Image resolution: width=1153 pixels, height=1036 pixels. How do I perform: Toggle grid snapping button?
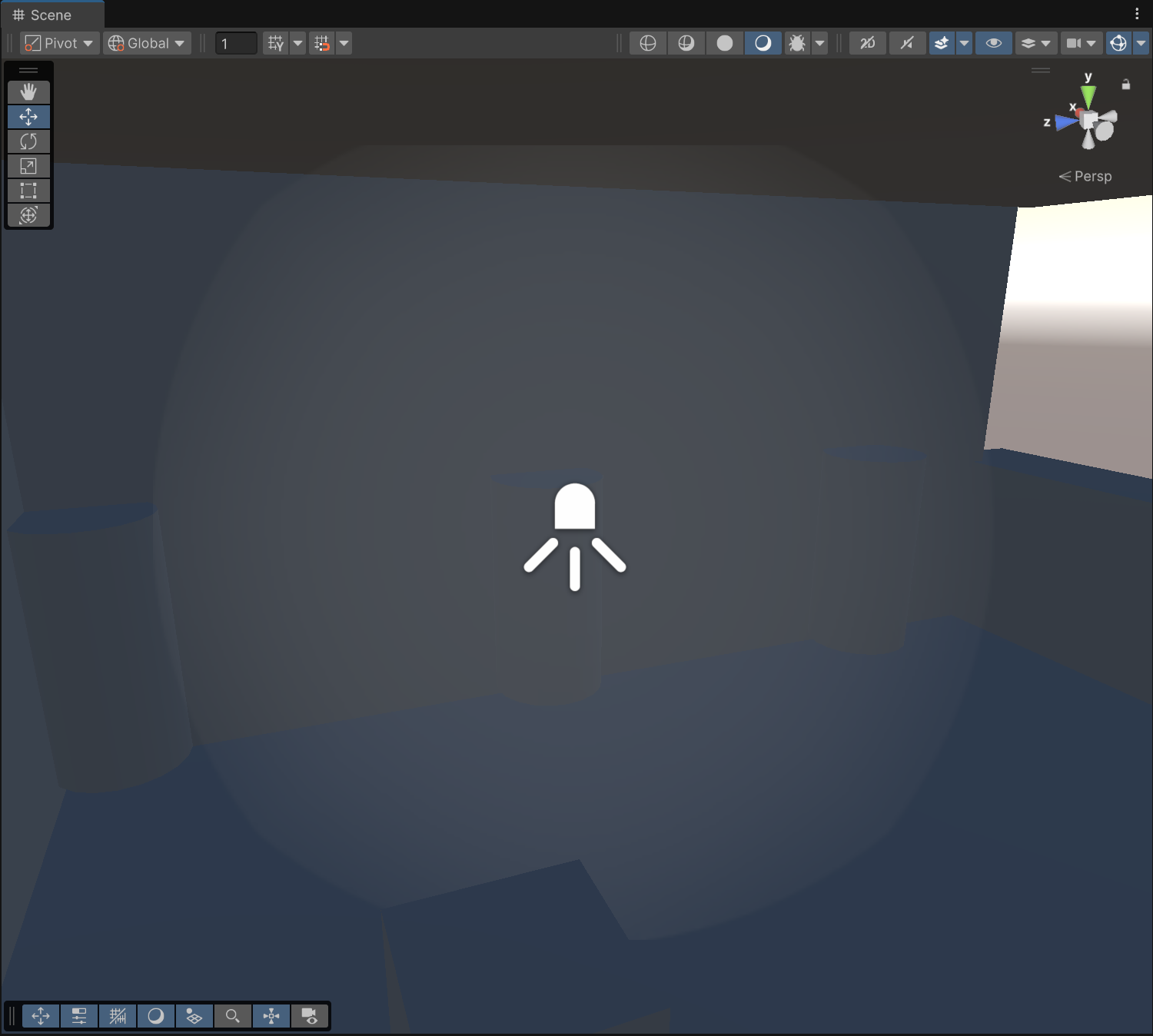(322, 43)
